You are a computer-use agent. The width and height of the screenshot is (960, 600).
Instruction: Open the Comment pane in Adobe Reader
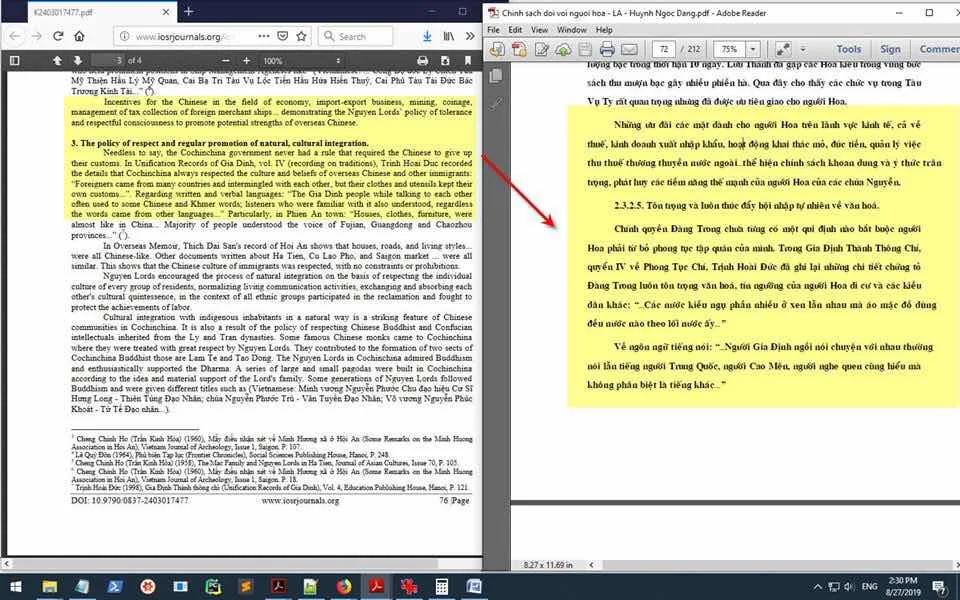[939, 49]
